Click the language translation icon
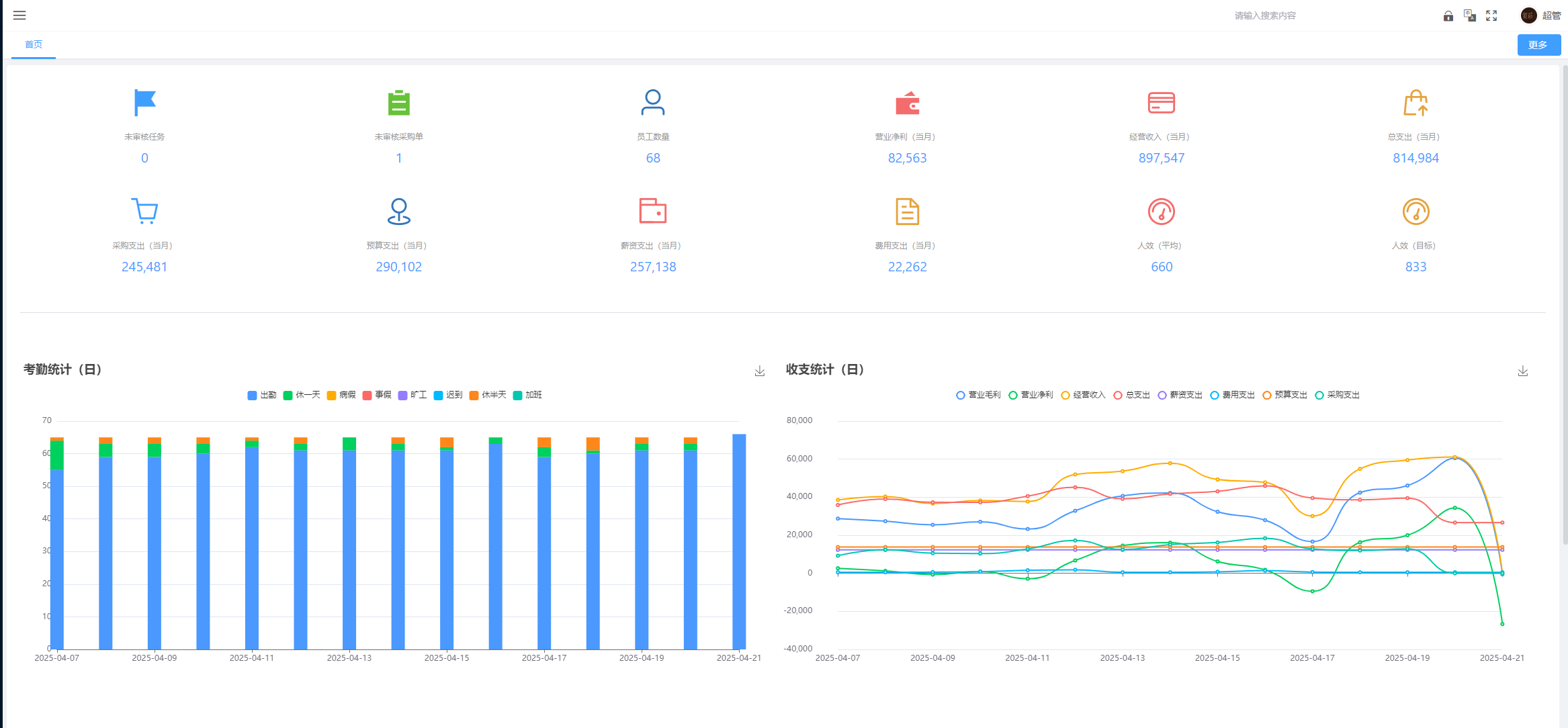This screenshot has width=1568, height=728. 1470,15
